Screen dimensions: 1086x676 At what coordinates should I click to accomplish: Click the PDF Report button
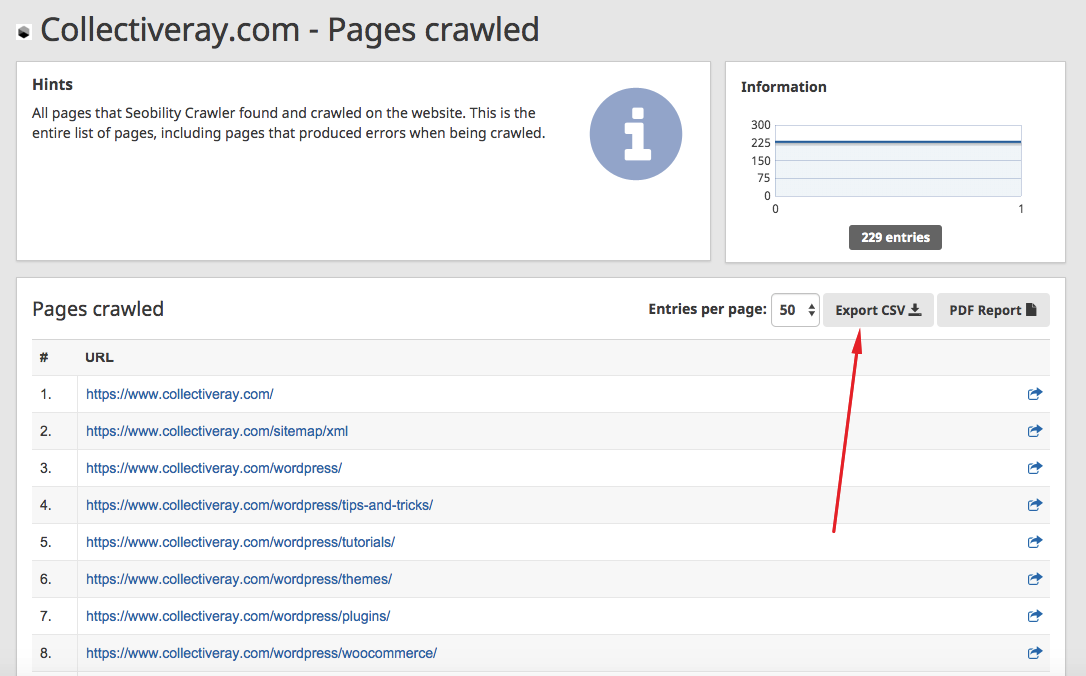coord(993,310)
